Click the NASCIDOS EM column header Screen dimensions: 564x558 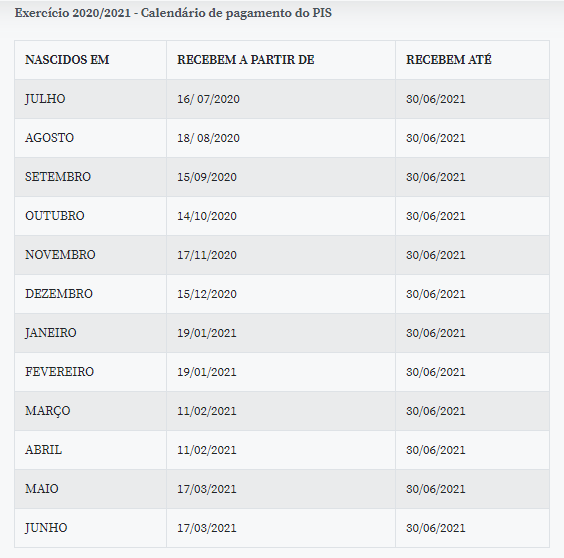(67, 60)
